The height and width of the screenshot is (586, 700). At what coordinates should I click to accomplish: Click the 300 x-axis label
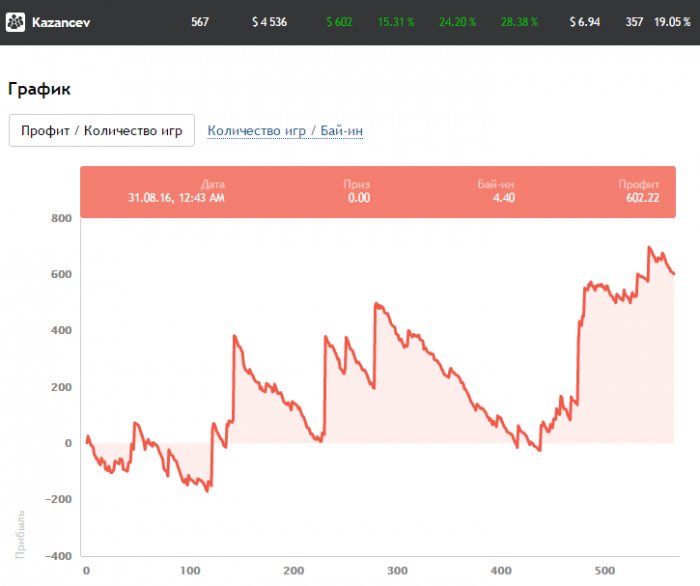point(397,570)
